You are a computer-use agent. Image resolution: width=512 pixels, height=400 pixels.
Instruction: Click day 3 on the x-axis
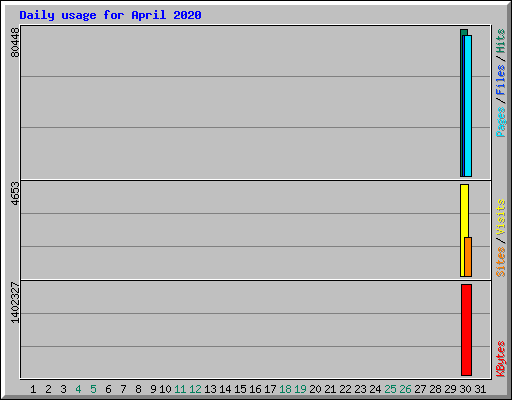pyautogui.click(x=63, y=389)
